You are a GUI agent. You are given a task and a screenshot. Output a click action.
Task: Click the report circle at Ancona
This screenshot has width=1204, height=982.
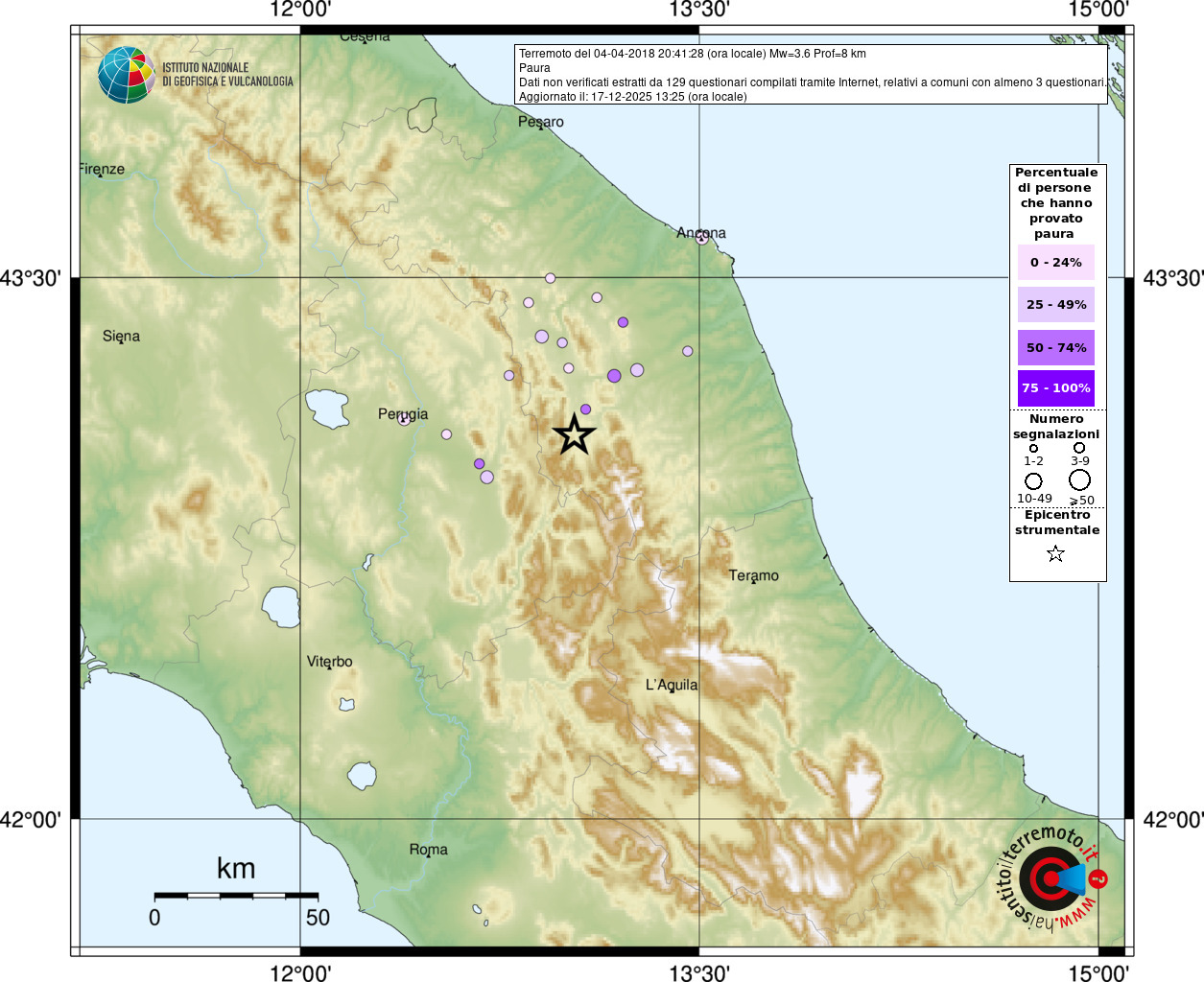tap(702, 238)
